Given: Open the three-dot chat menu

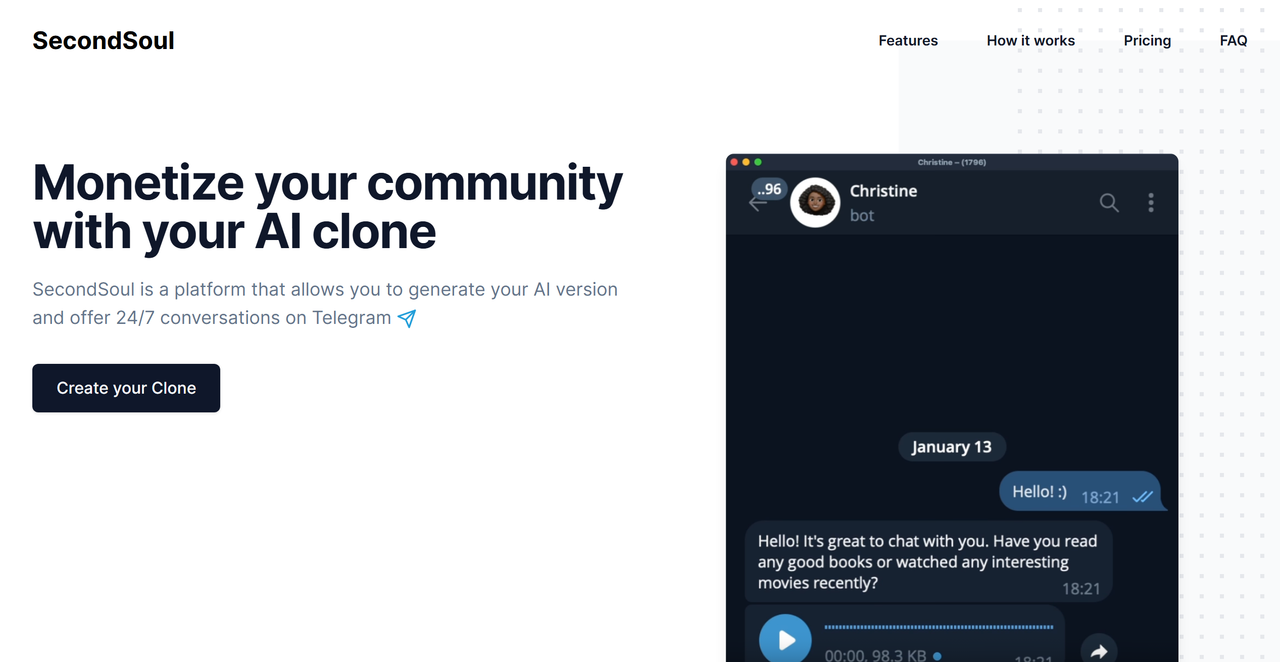Looking at the screenshot, I should (1151, 202).
